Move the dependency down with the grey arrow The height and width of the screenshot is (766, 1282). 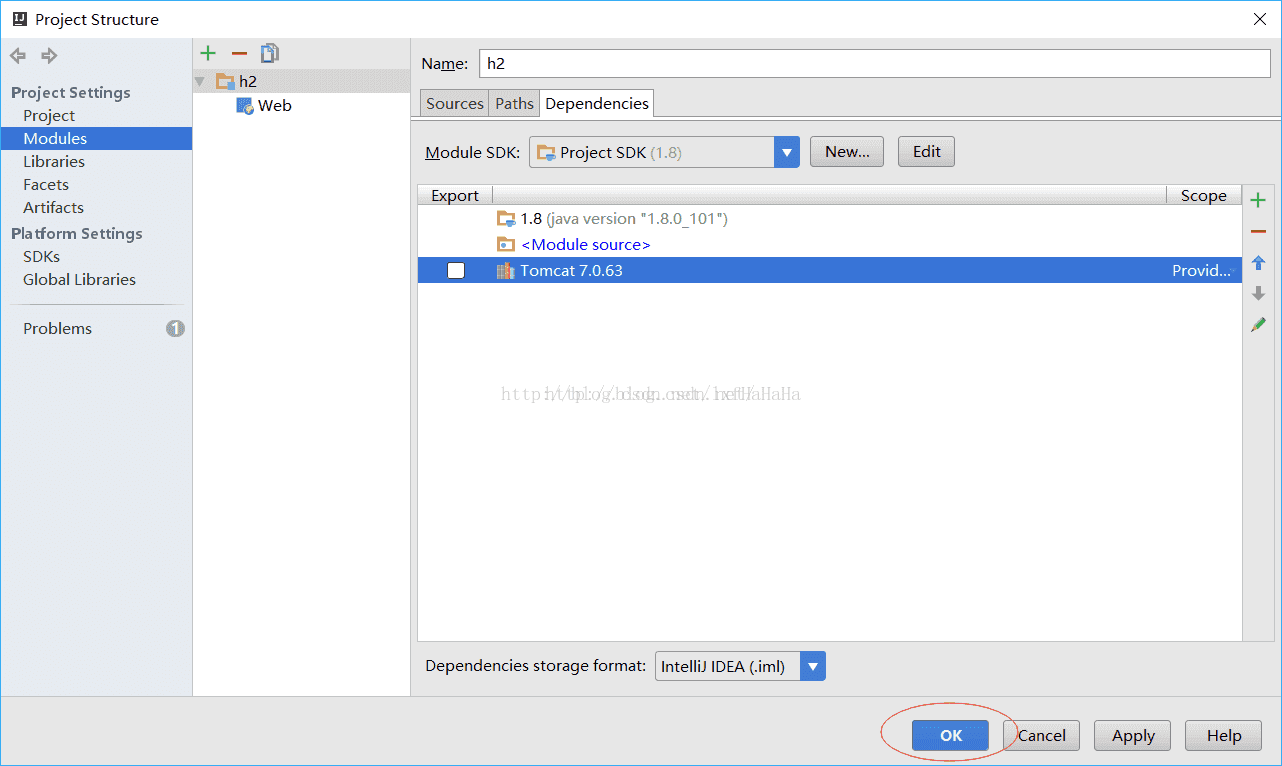(x=1258, y=294)
